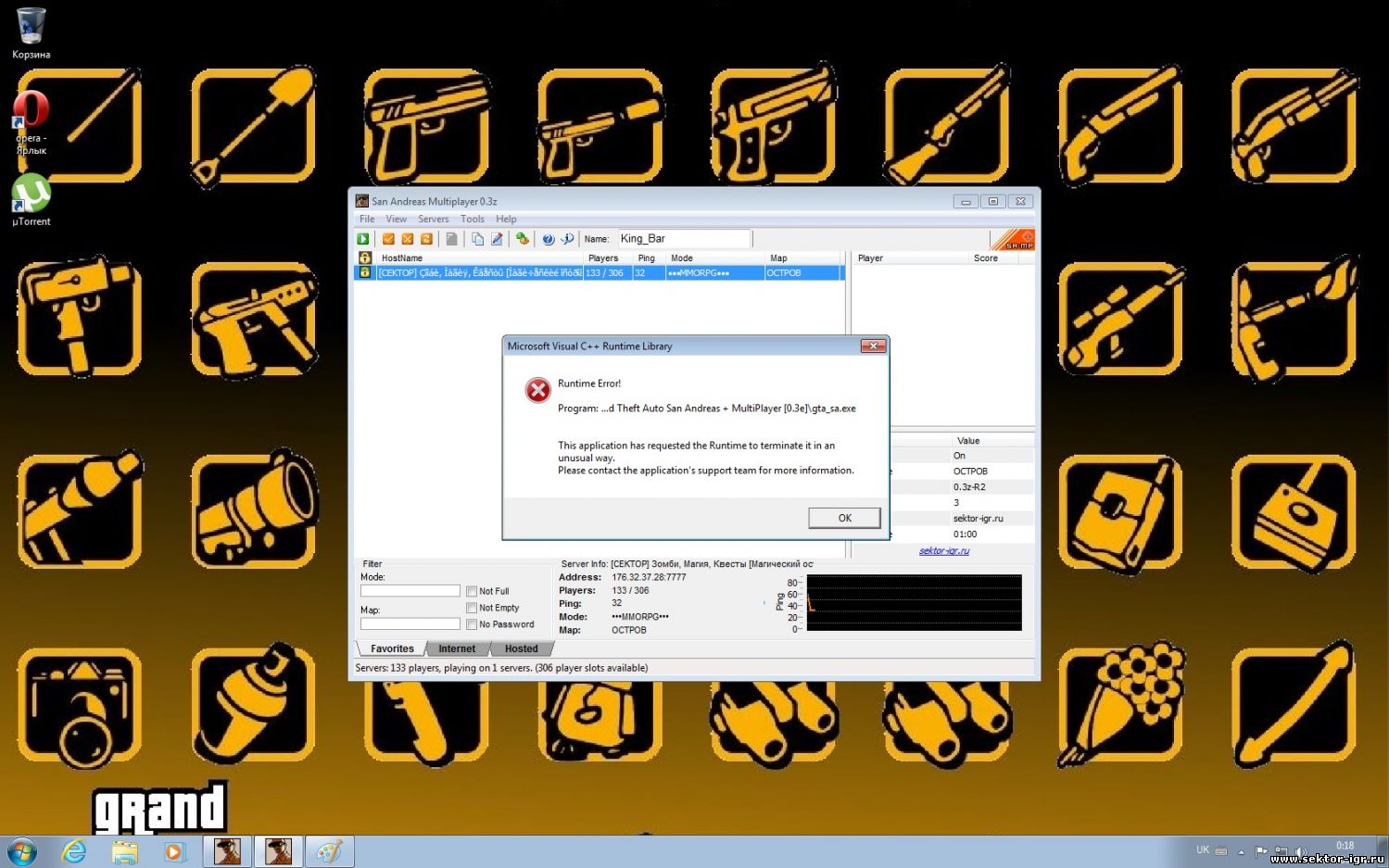The width and height of the screenshot is (1389, 868).
Task: Click the Settings gears icon in SA-MP toolbar
Action: pyautogui.click(x=523, y=239)
